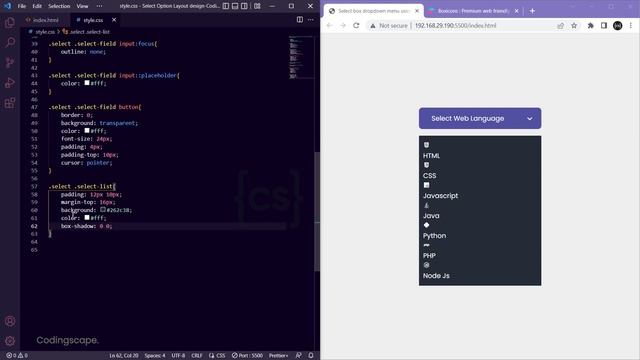Show more menu bar items ellipsis
Image resolution: width=640 pixels, height=360 pixels.
click(100, 6)
